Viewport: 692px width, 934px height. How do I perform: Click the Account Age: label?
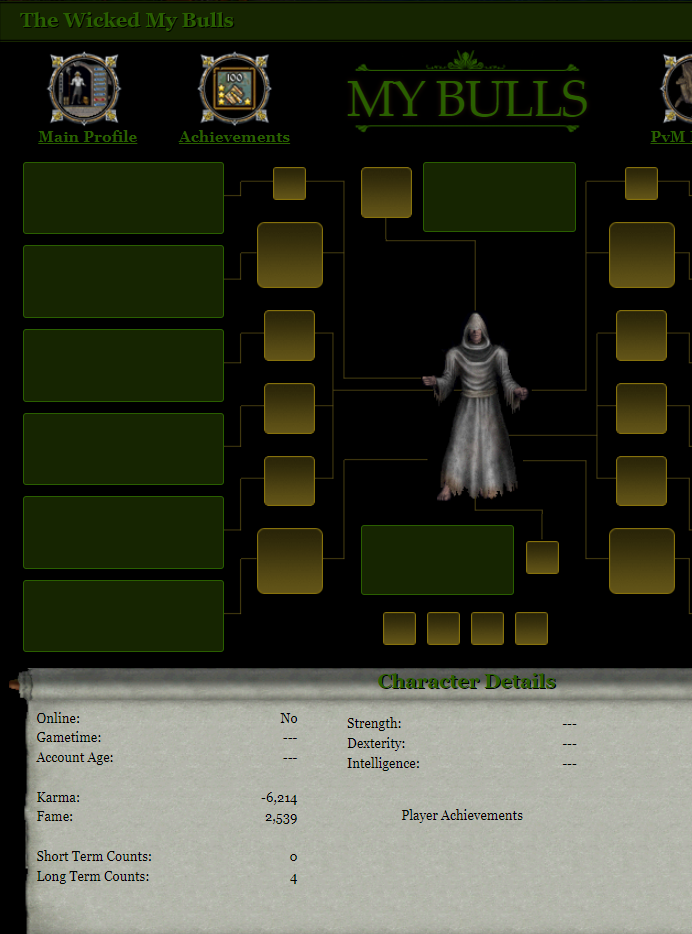(x=74, y=758)
